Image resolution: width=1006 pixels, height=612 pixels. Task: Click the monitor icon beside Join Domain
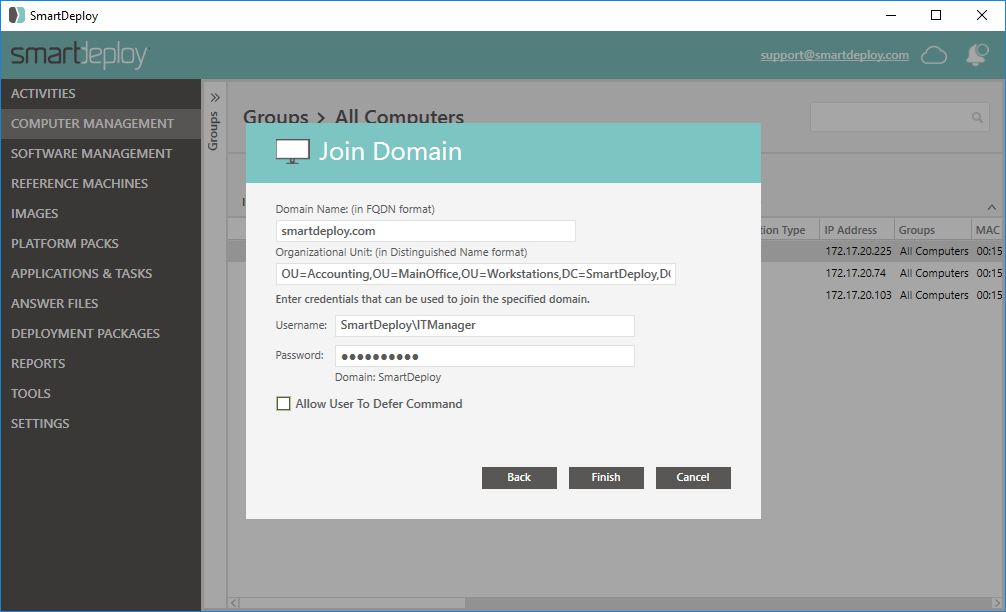tap(292, 152)
